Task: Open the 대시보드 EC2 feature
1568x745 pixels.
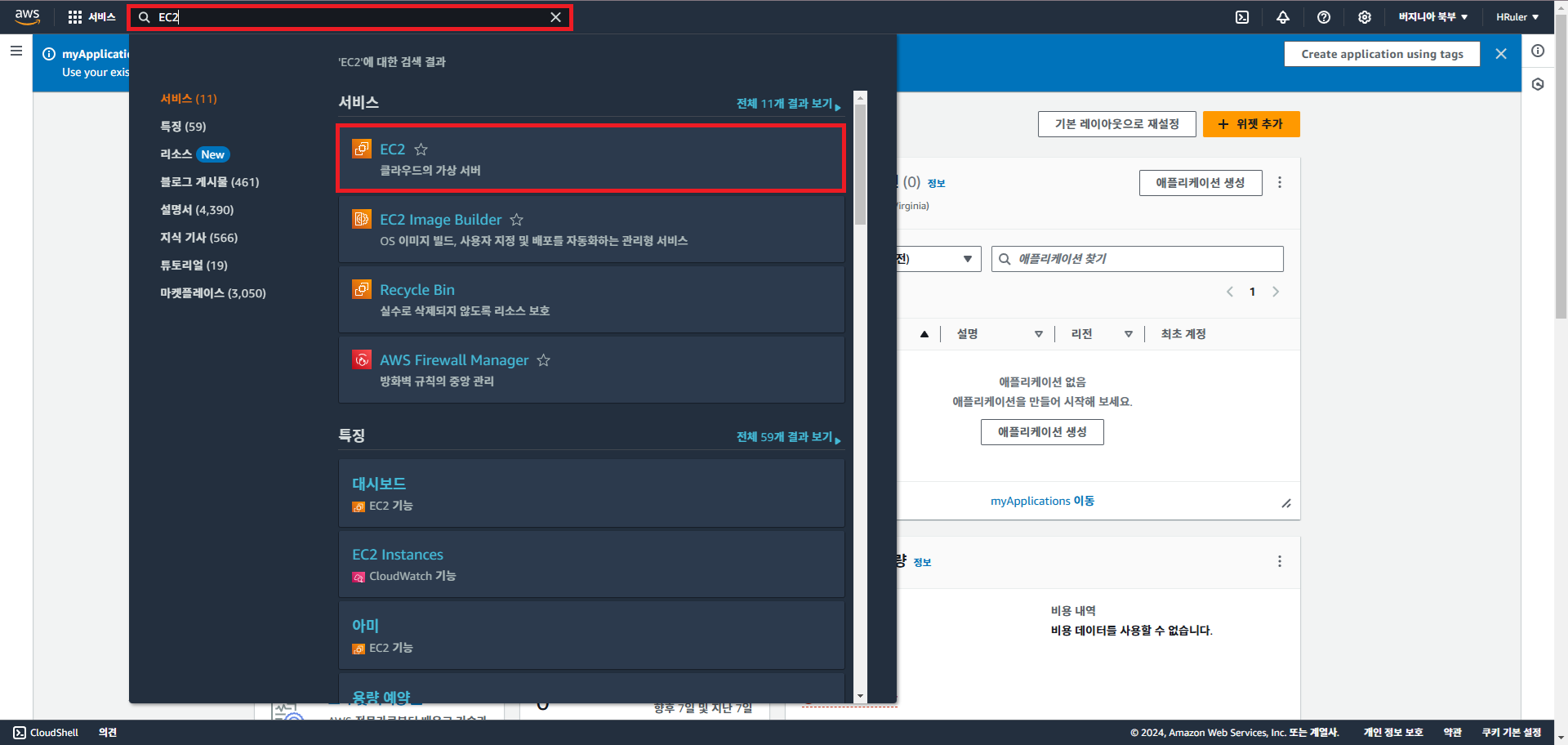Action: [x=591, y=493]
